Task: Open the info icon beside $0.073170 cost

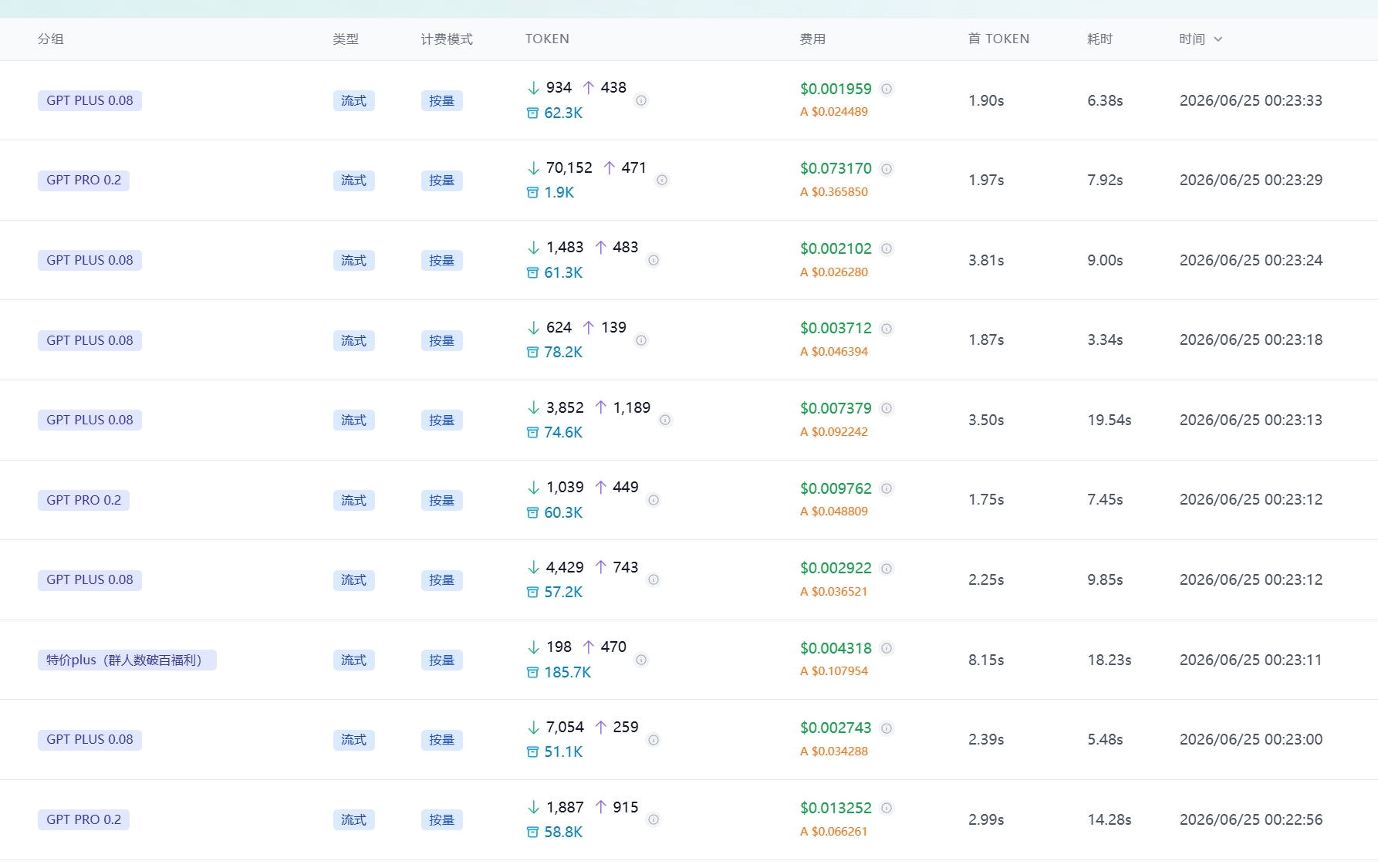Action: point(887,169)
